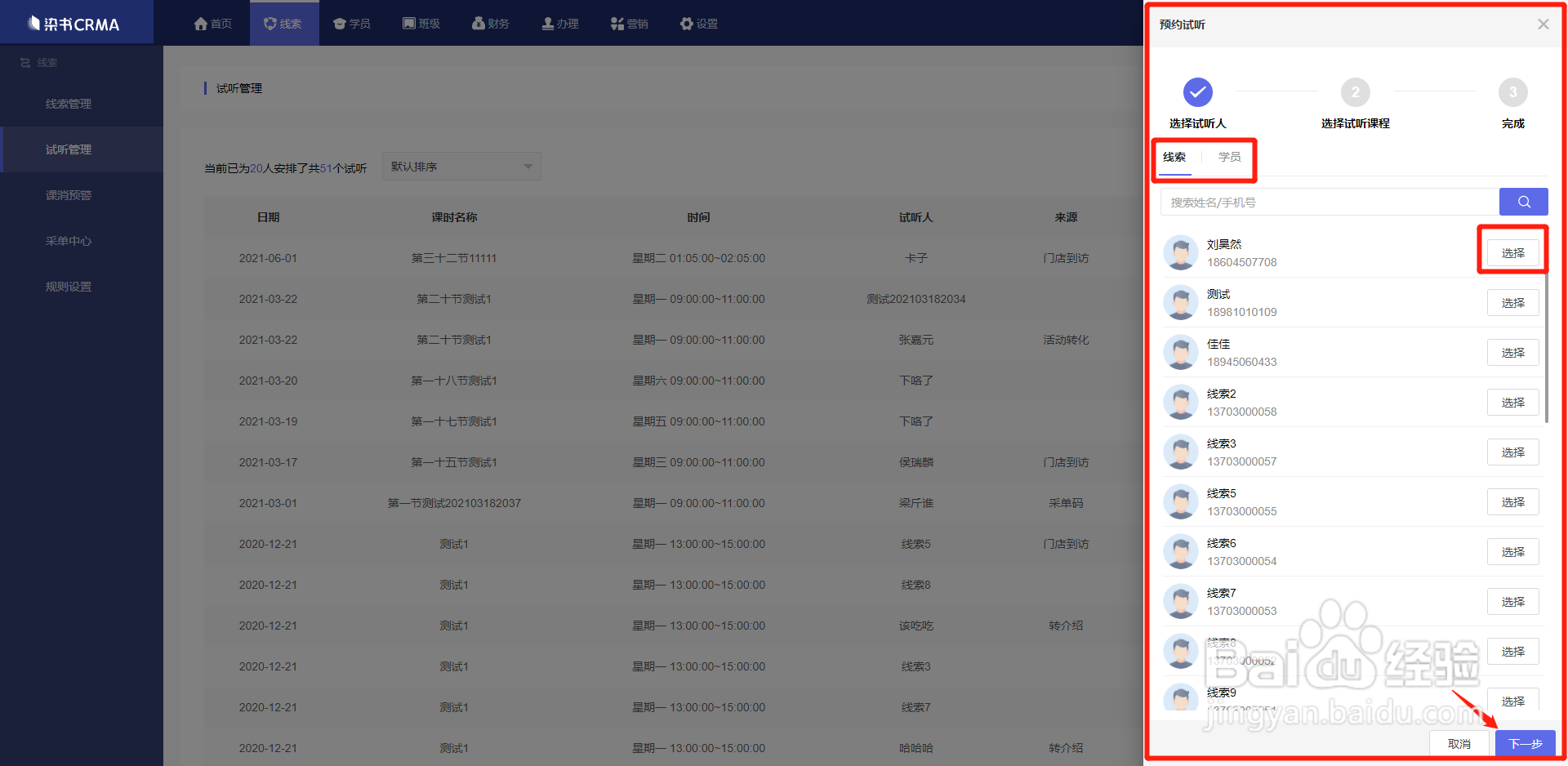Click step 2 选择试听课程 circle

[x=1356, y=92]
